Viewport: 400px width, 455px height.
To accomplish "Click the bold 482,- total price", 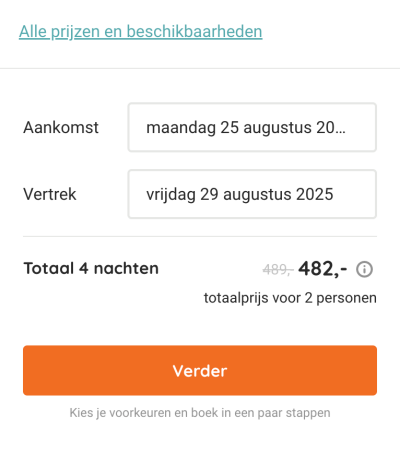I will 323,269.
